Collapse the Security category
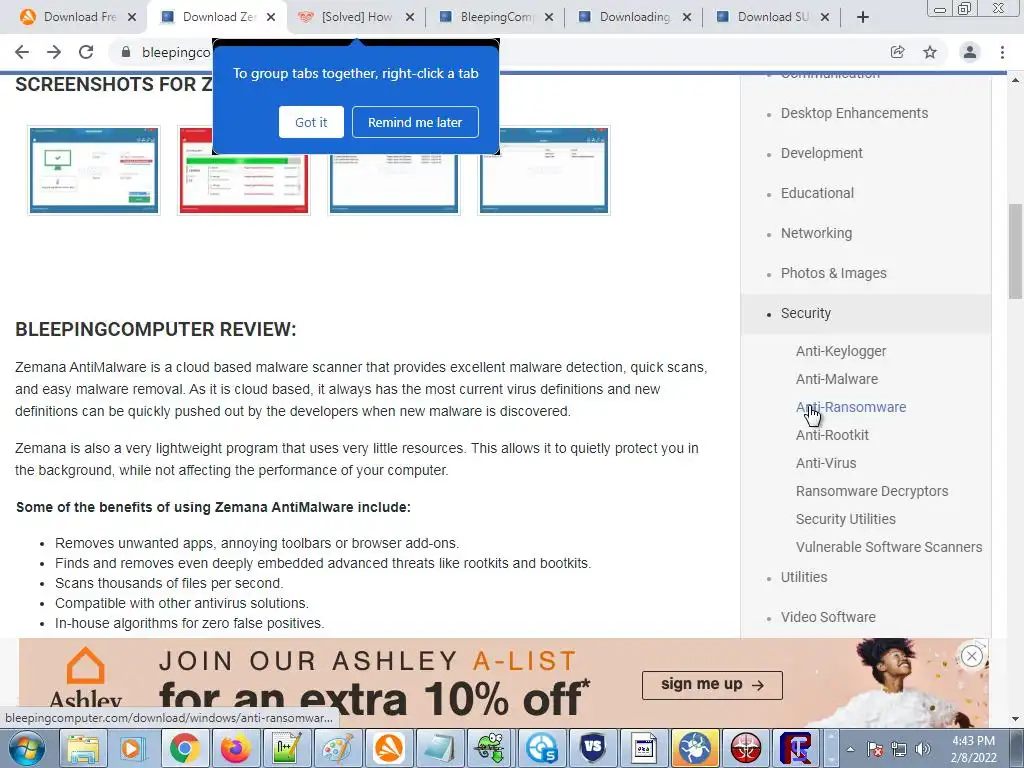Viewport: 1024px width, 768px height. click(806, 313)
